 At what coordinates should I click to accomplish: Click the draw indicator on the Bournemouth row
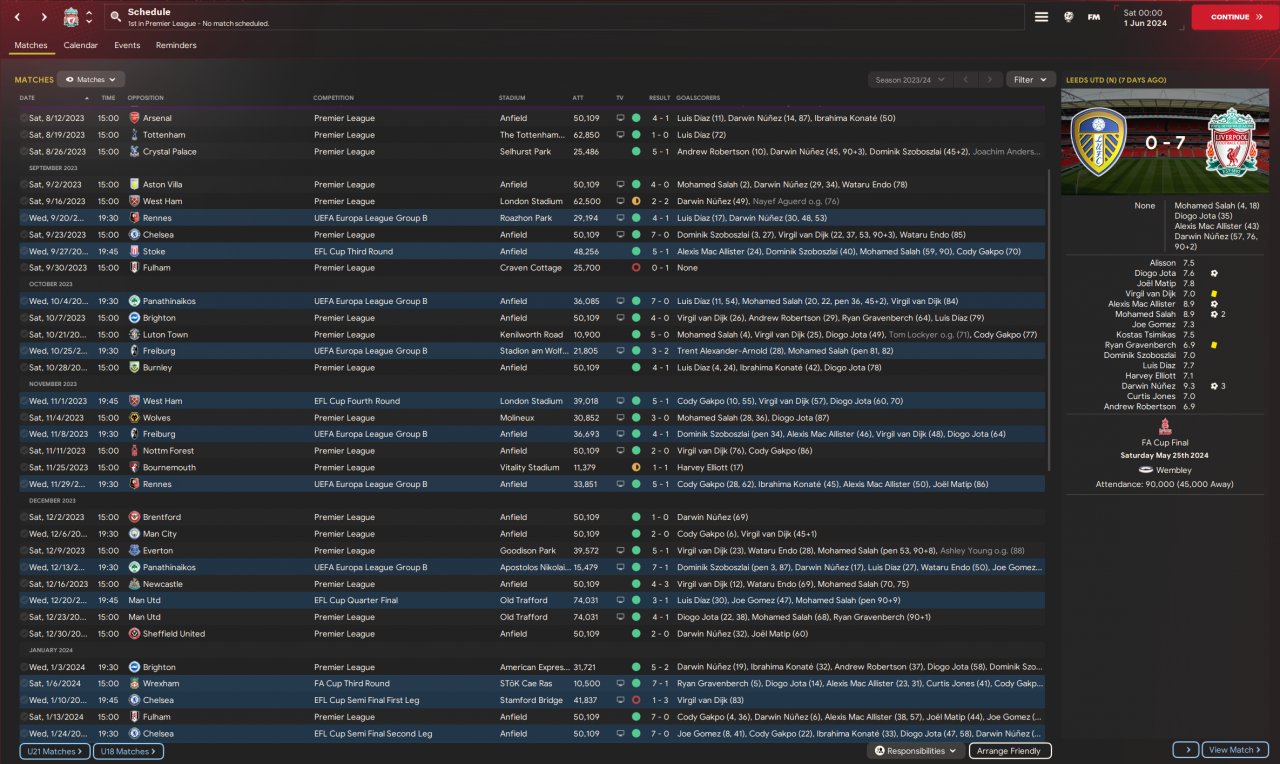[x=636, y=468]
